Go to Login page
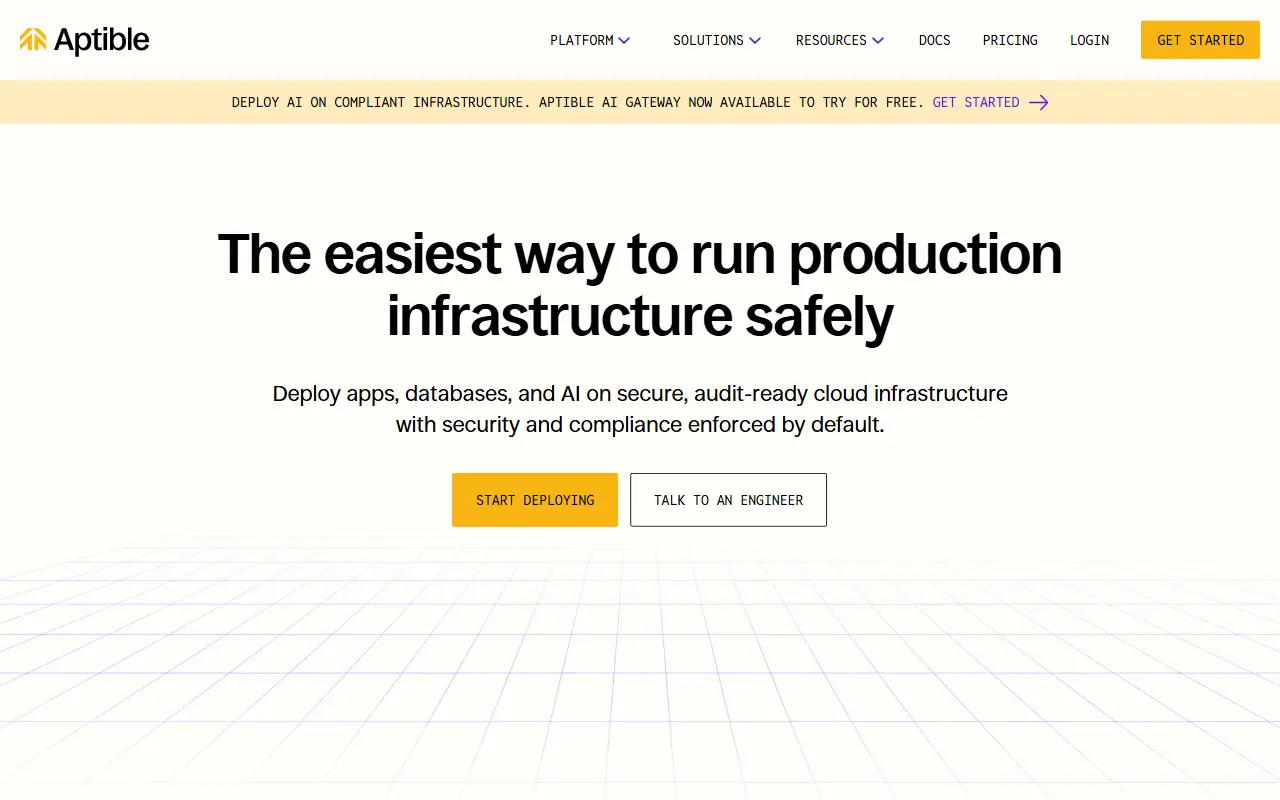The height and width of the screenshot is (800, 1280). pos(1089,40)
